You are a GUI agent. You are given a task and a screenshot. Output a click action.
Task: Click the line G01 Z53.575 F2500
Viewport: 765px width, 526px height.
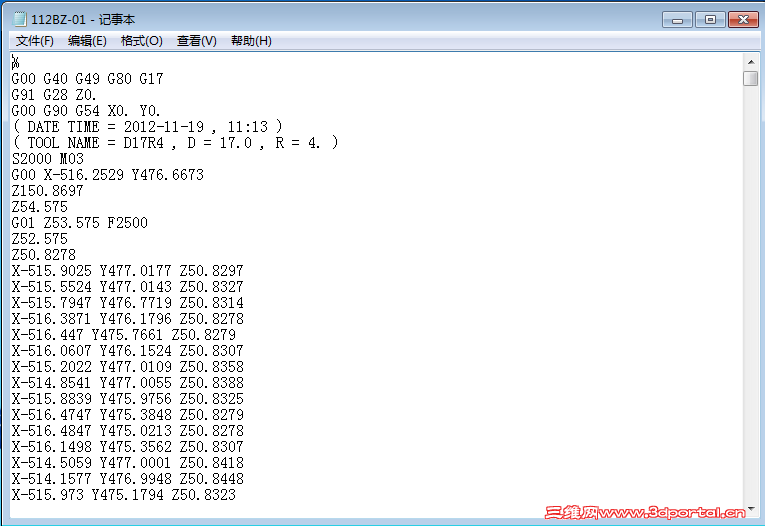coord(80,223)
